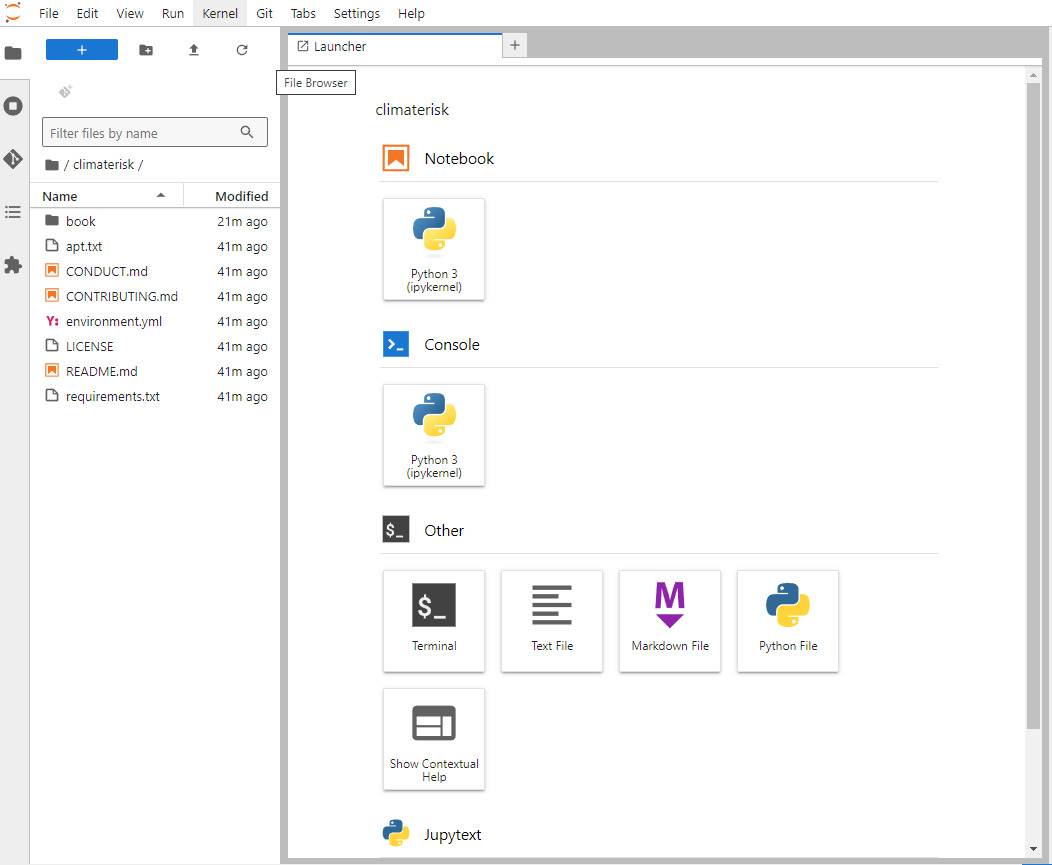Screen dimensions: 1052x865
Task: Toggle the Name sort direction caret
Action: coord(161,195)
